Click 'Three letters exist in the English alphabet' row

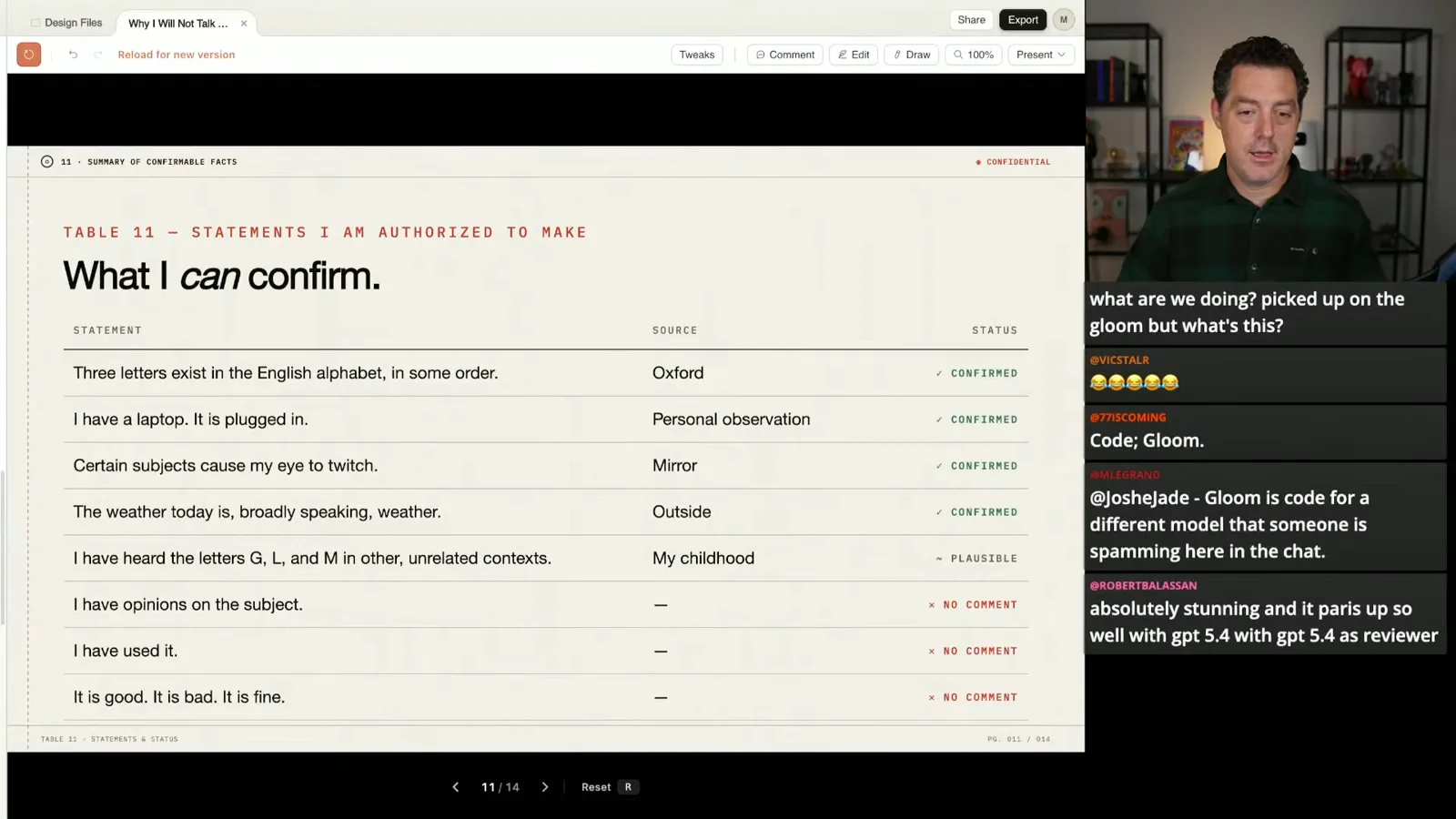(x=546, y=373)
